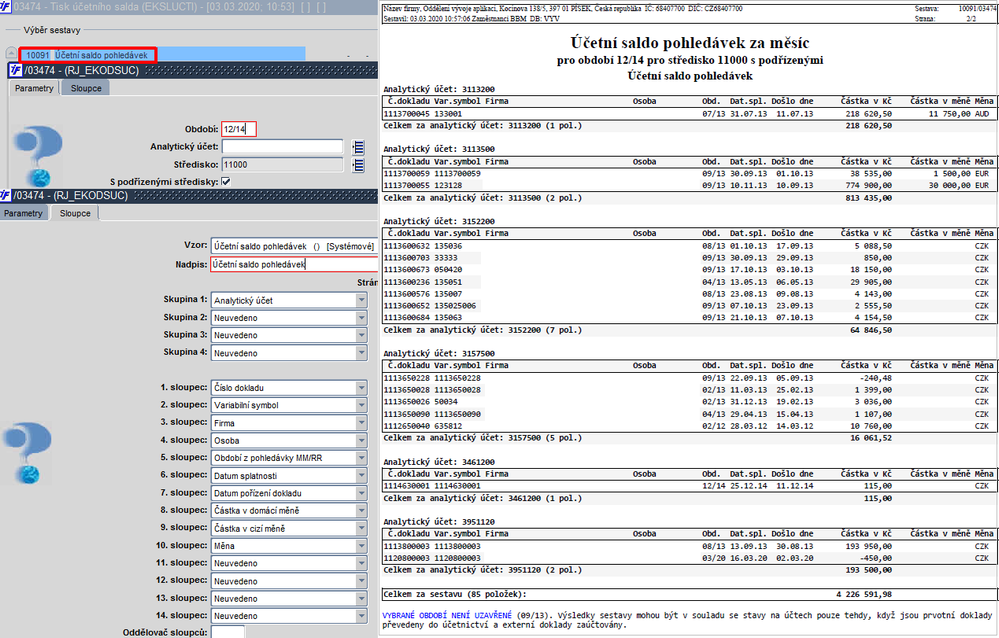Open the Středisko list picker icon

358,165
